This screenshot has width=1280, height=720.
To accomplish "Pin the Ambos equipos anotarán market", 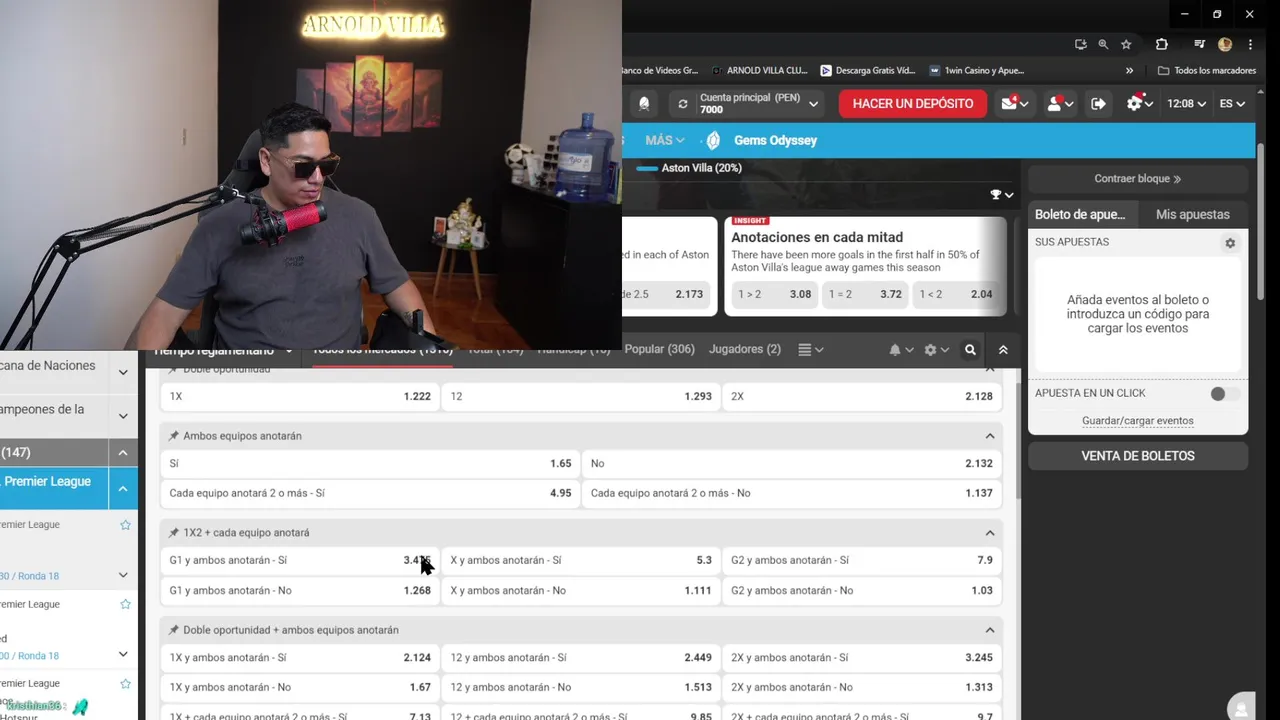I will coord(174,436).
